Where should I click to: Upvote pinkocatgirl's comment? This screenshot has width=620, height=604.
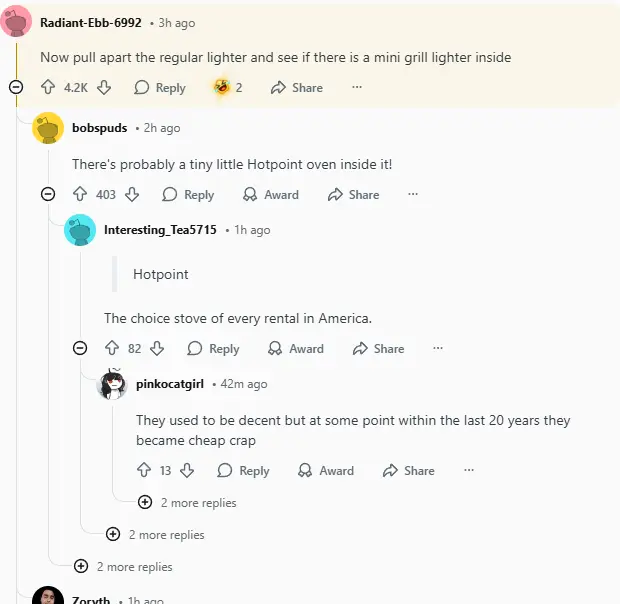[x=144, y=471]
